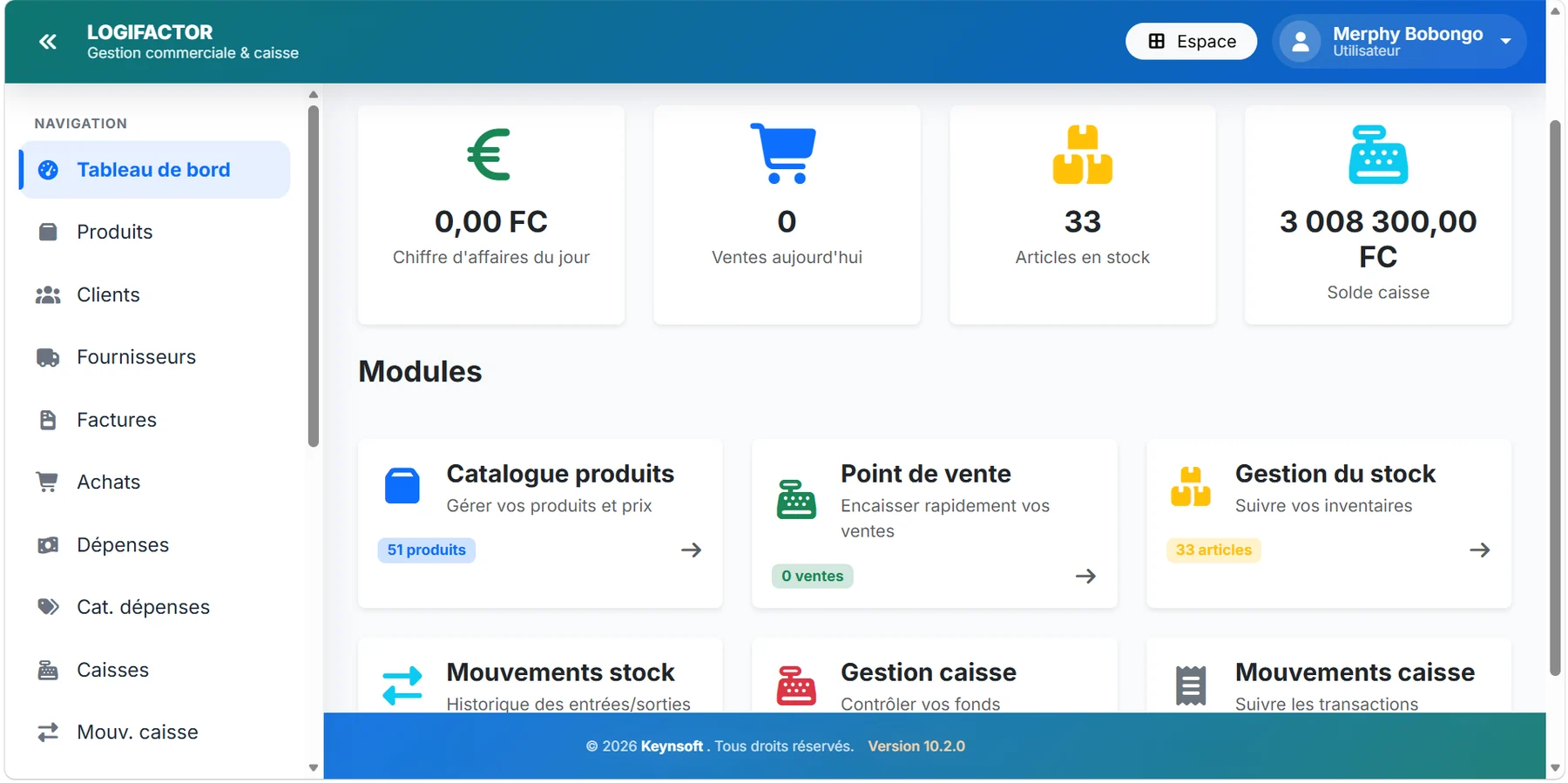Click the yellow boxes Gestion du stock icon
1568x783 pixels.
click(1191, 486)
